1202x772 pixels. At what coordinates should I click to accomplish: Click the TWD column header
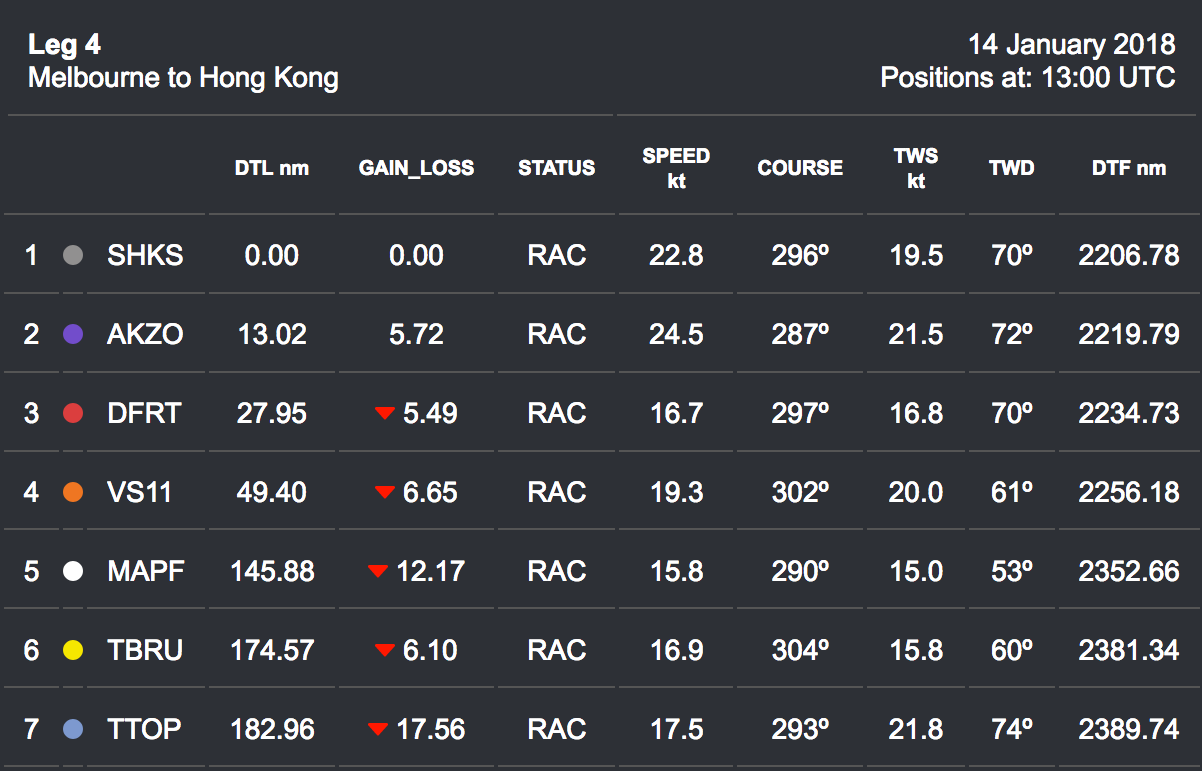click(x=1012, y=168)
